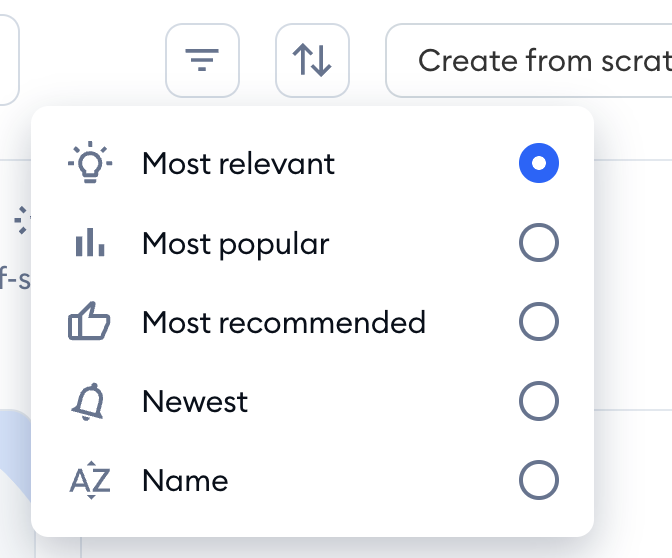Click the sparkle icon behind the menu
Screen dimensions: 672x558
coord(22,220)
